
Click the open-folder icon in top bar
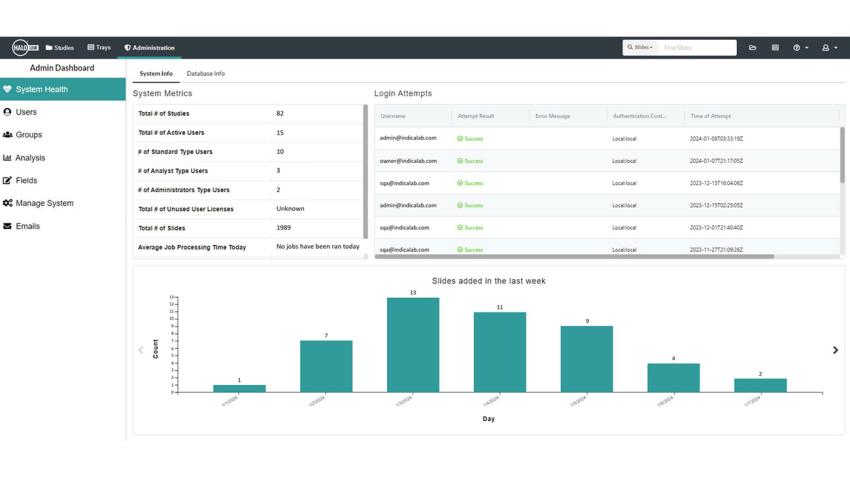[x=752, y=47]
